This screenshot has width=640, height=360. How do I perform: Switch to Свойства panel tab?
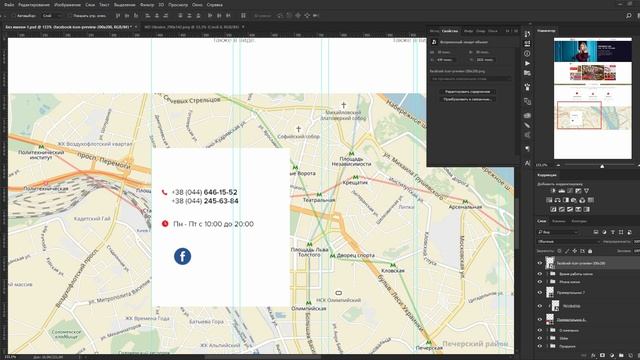[x=450, y=31]
